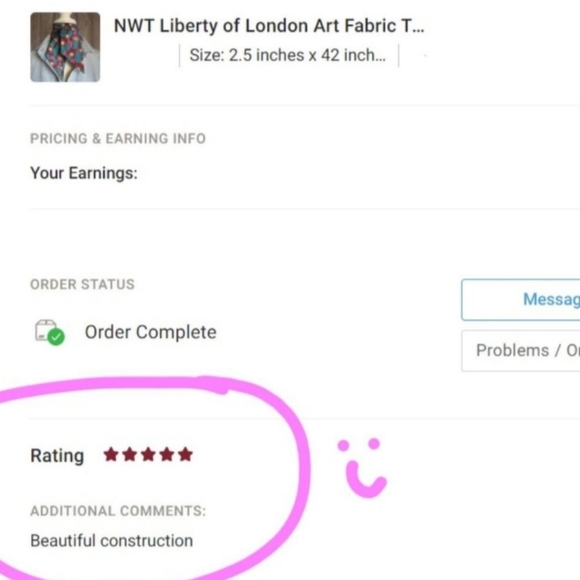Click the Size 2.5 inches x 42 inch text
This screenshot has width=580, height=580.
(x=287, y=55)
